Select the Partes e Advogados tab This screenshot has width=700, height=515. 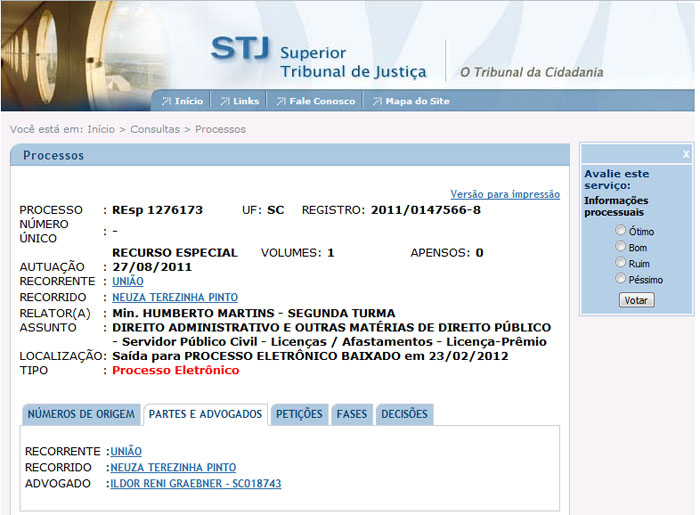click(x=205, y=414)
